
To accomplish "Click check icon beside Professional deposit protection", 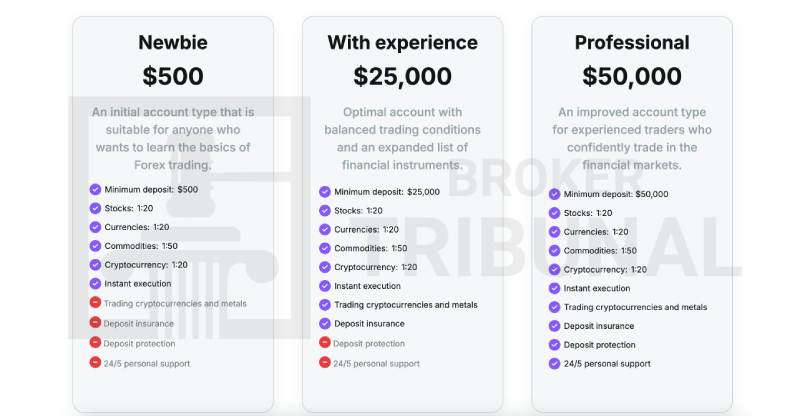I will (555, 344).
